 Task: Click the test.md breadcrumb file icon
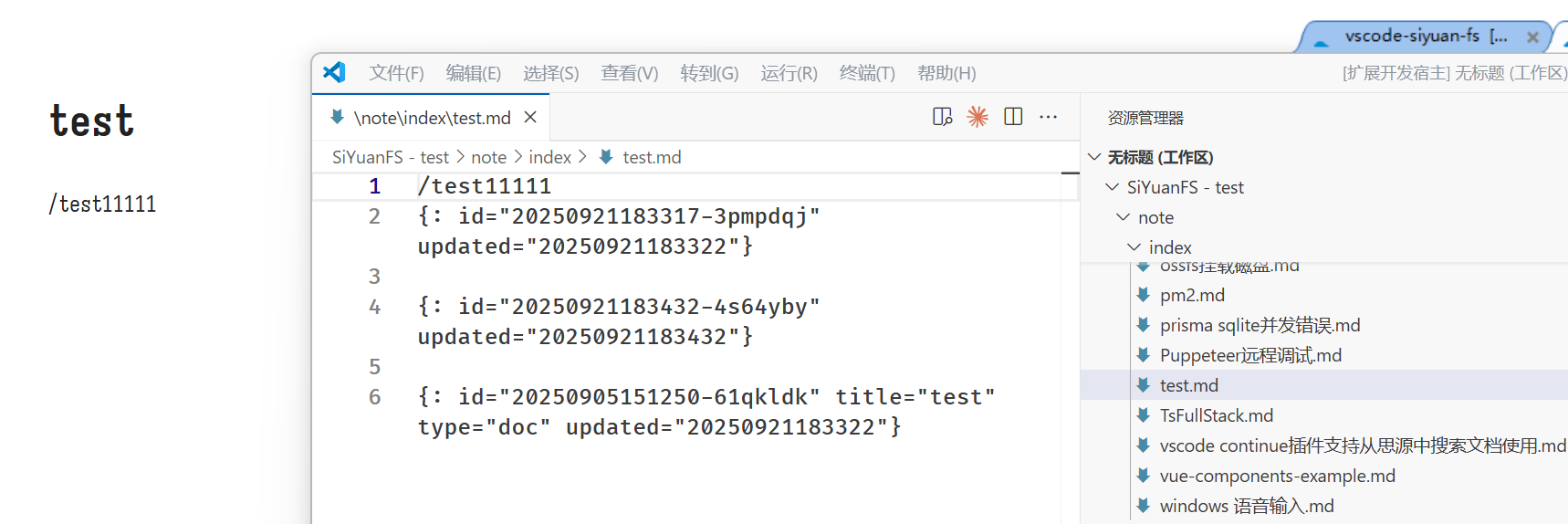606,157
